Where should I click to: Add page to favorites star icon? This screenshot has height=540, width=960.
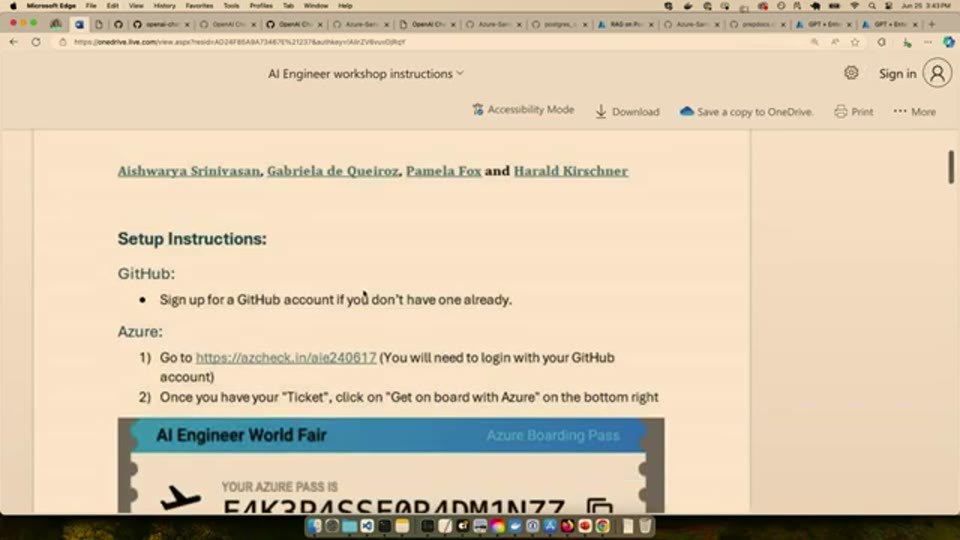(x=855, y=42)
